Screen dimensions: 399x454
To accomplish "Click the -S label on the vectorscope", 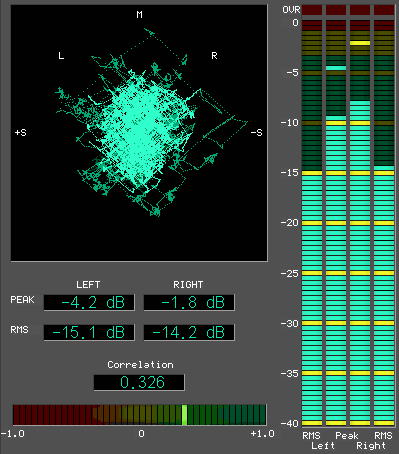I will pyautogui.click(x=256, y=133).
